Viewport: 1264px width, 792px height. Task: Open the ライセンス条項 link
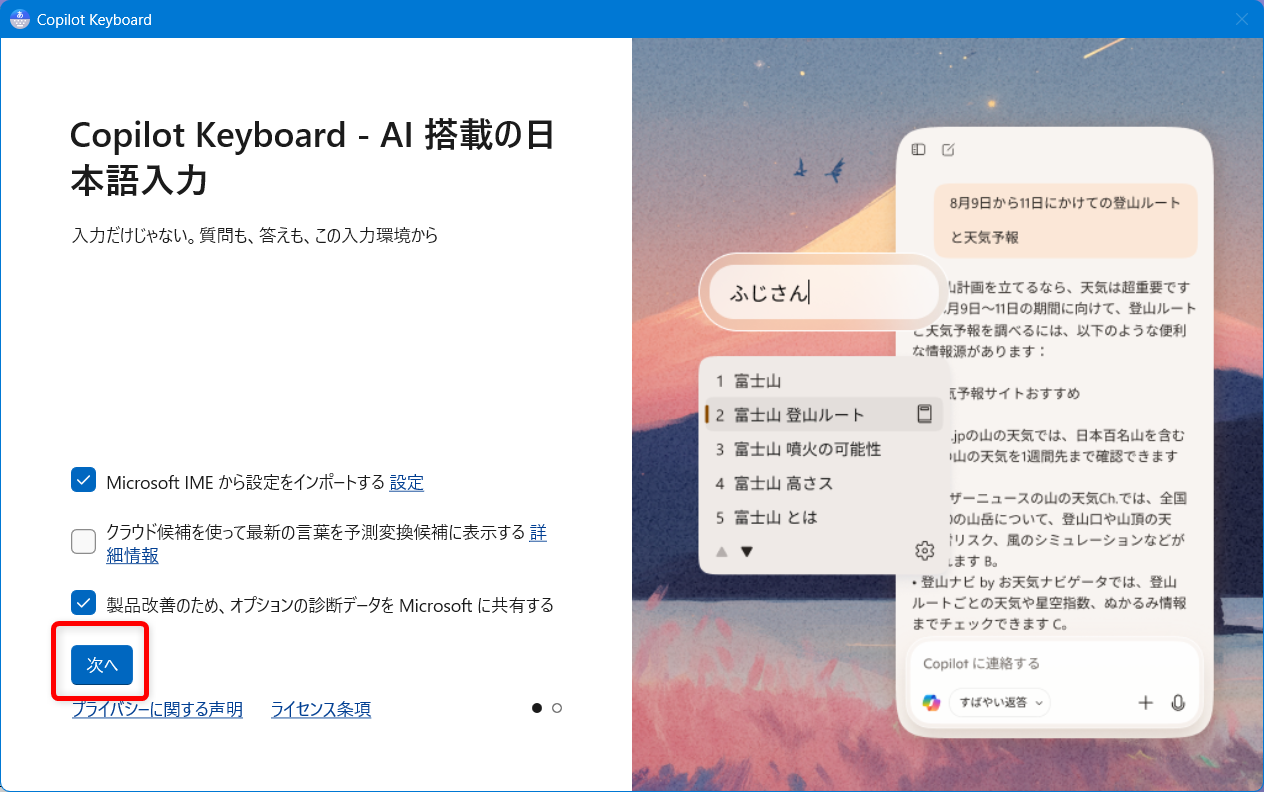click(x=321, y=709)
